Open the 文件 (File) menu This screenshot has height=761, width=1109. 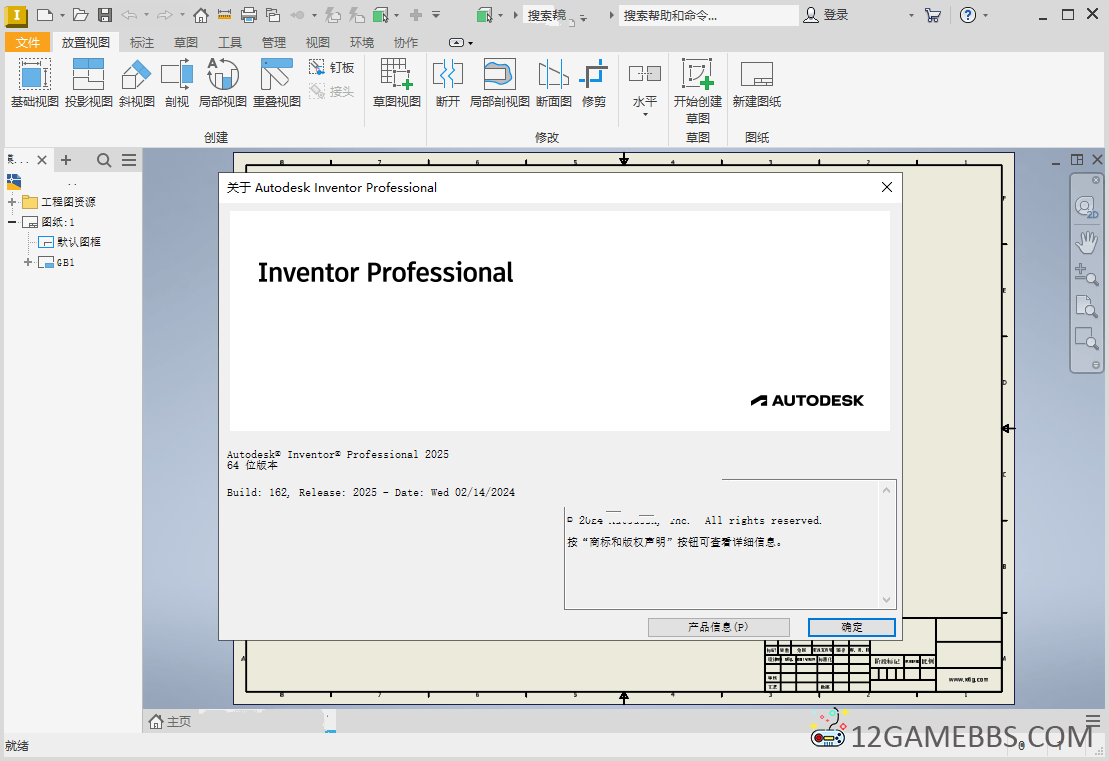(28, 42)
